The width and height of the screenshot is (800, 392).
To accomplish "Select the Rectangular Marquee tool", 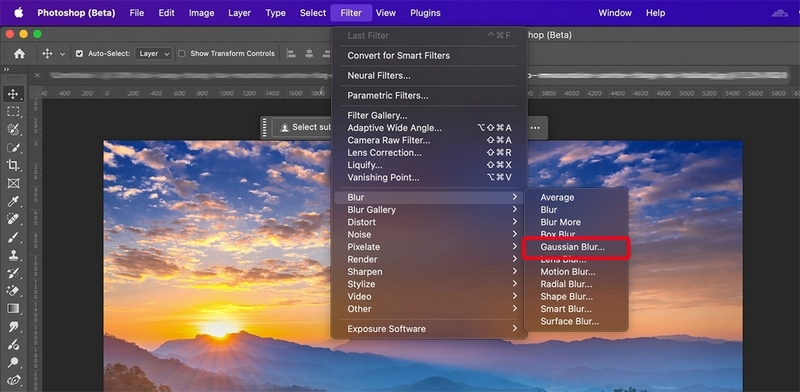I will coord(13,111).
